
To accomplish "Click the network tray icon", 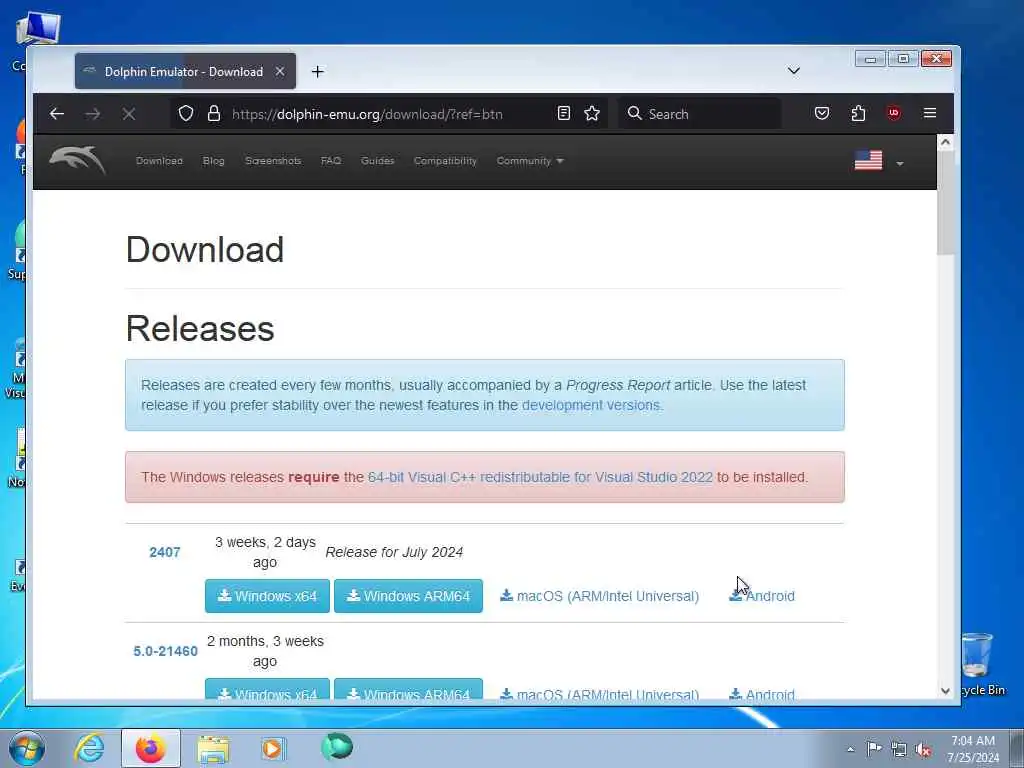I will coord(899,750).
